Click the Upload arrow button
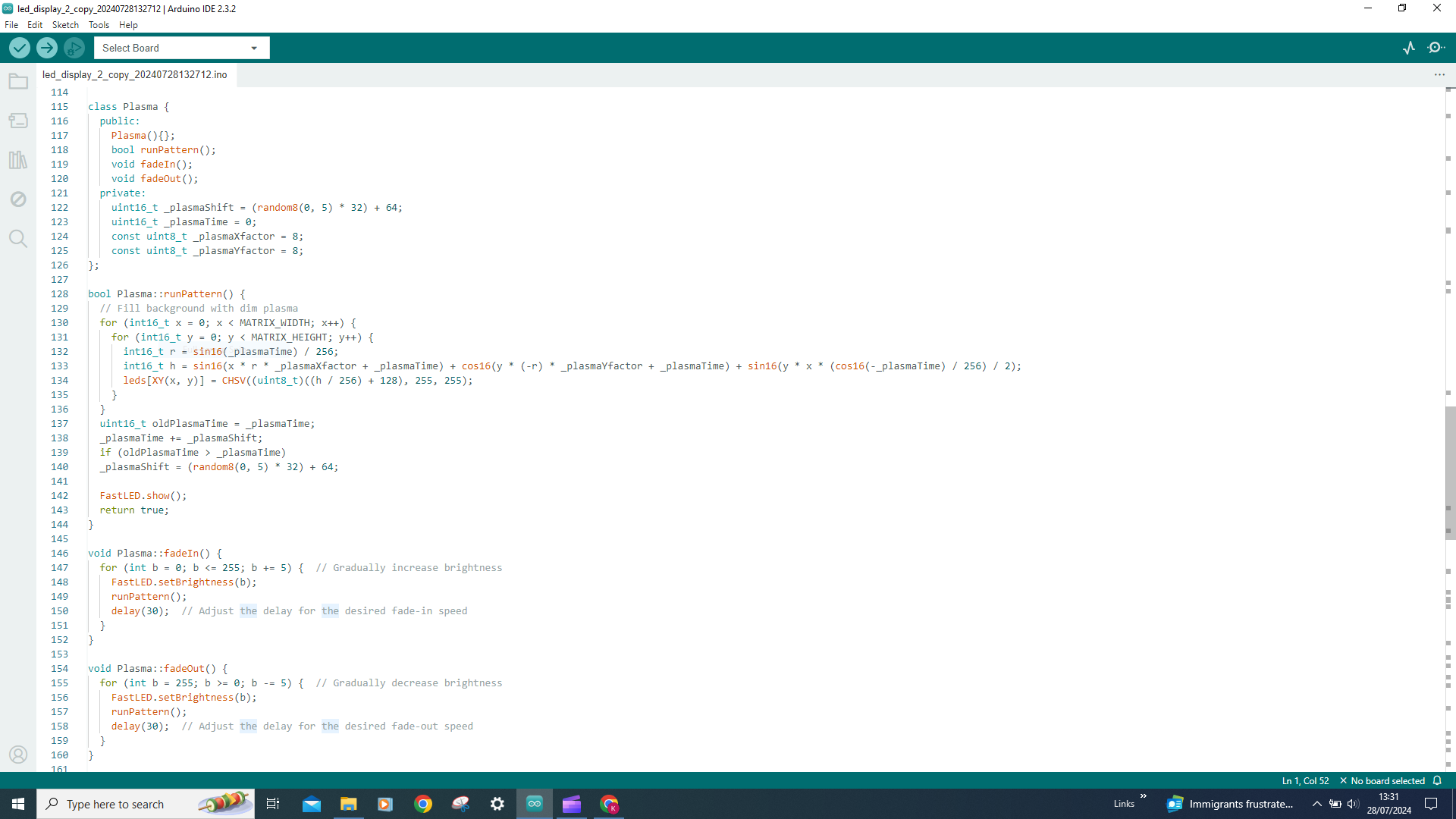This screenshot has width=1456, height=819. coord(47,48)
